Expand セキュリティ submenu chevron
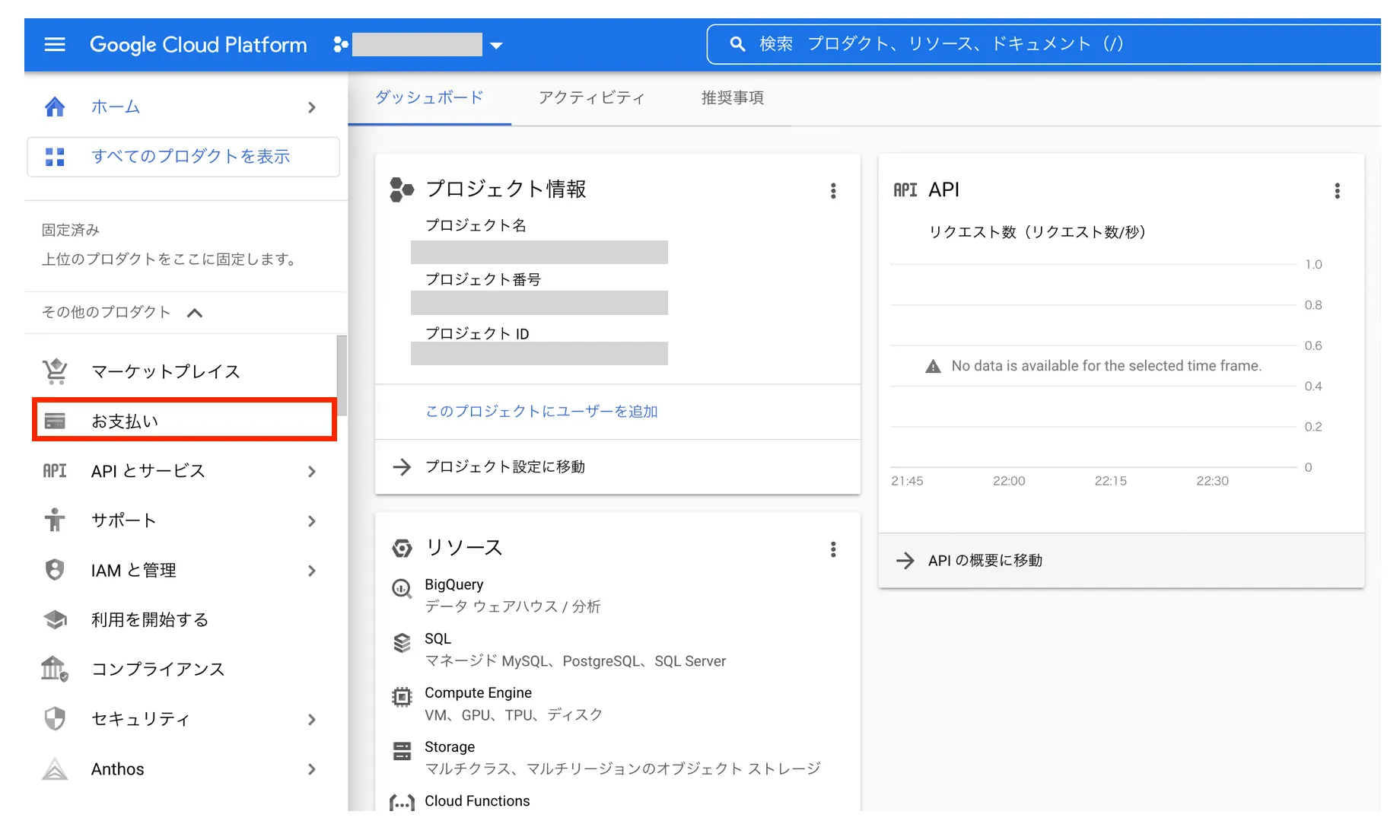Screen dimensions: 1400x840 [x=312, y=720]
